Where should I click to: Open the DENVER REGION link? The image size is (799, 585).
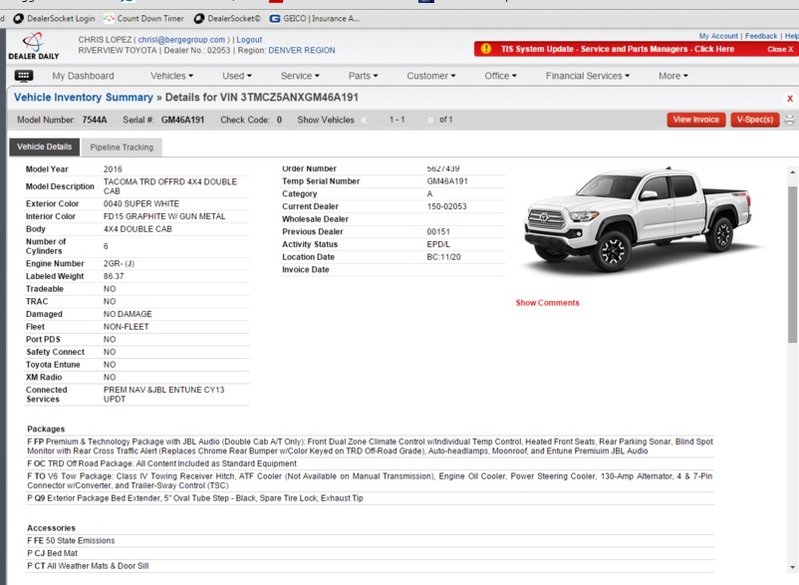pyautogui.click(x=302, y=50)
